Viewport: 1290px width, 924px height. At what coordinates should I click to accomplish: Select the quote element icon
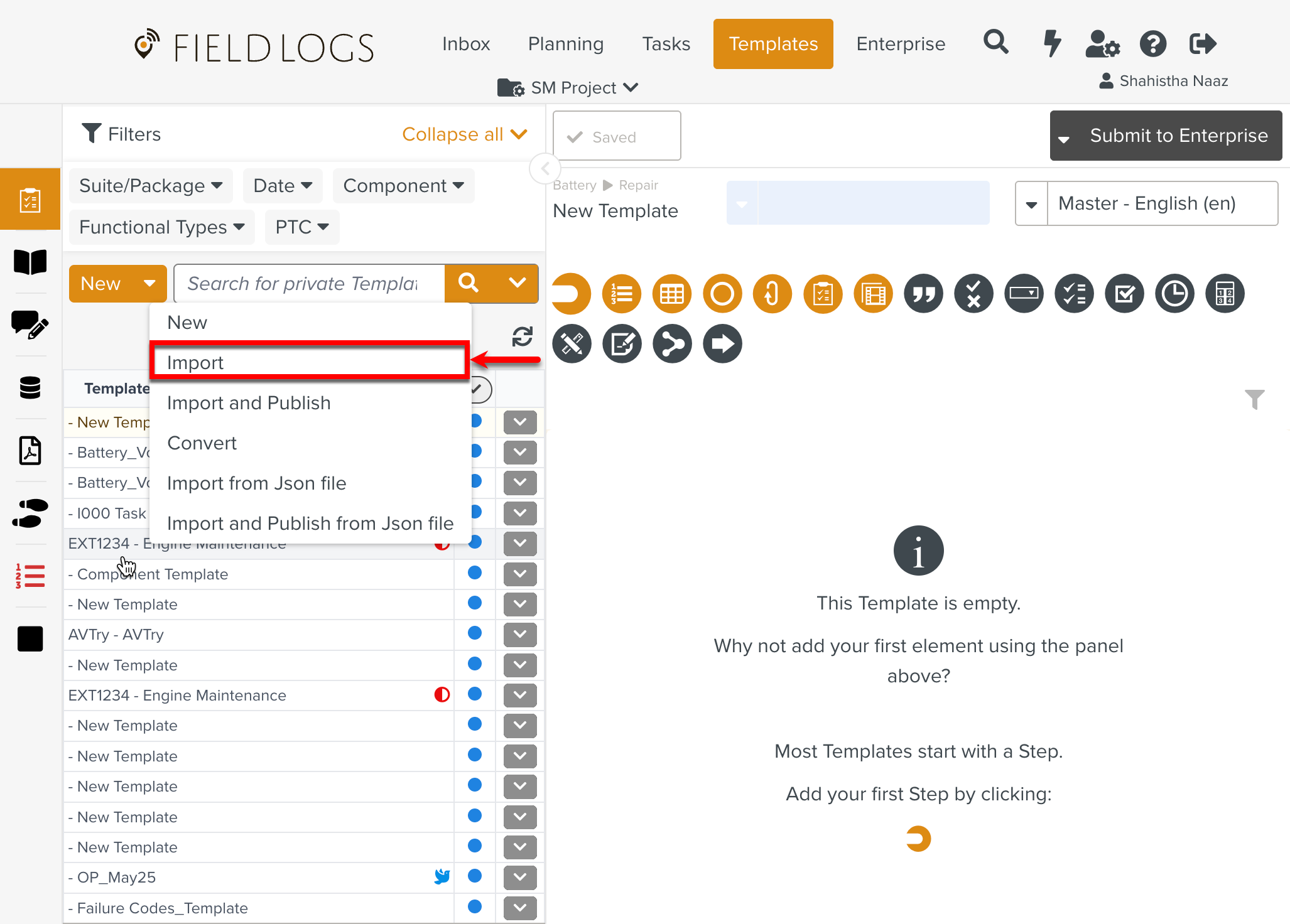pyautogui.click(x=923, y=293)
